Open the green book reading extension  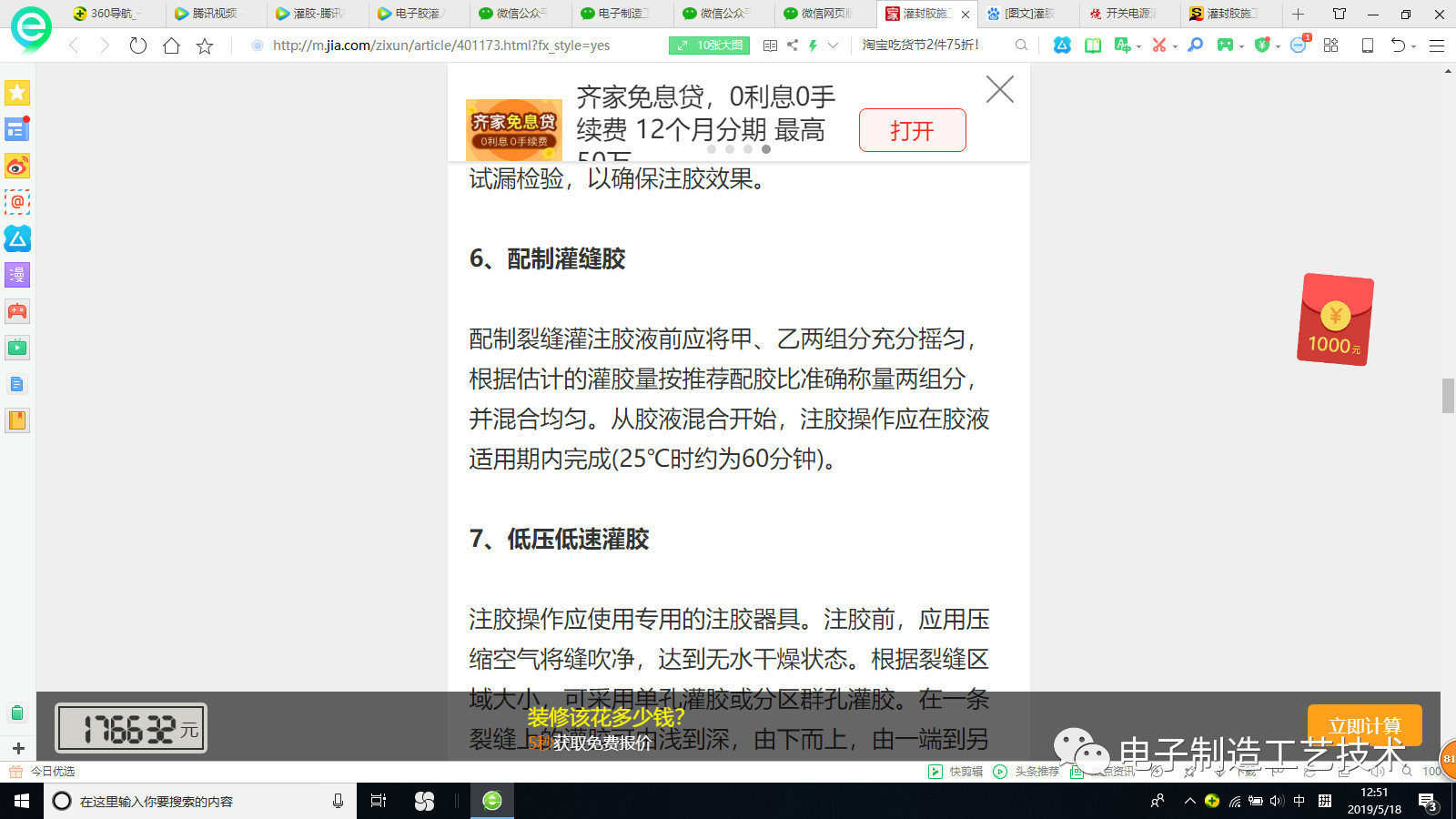(1092, 45)
